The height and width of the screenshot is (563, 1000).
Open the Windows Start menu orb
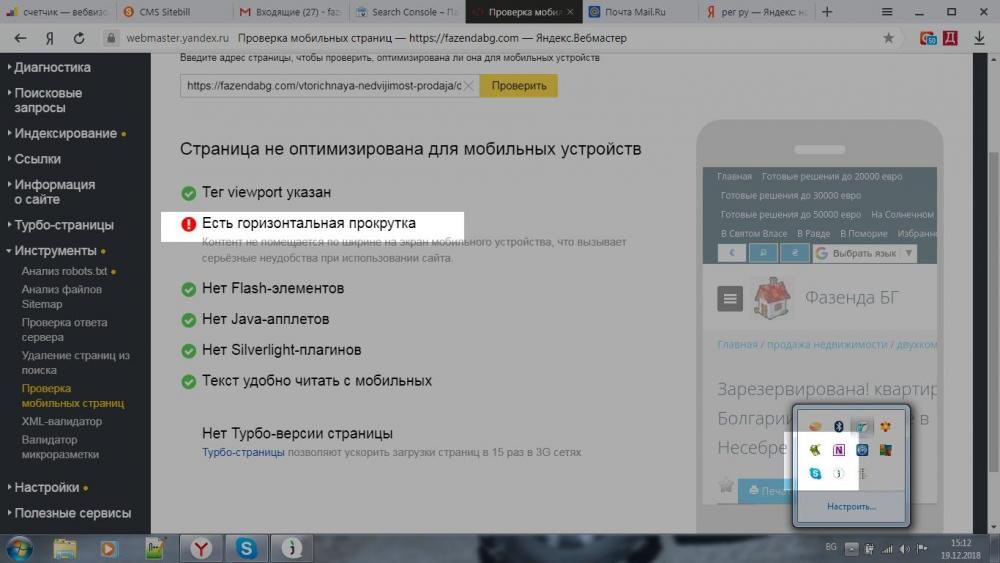(x=19, y=548)
